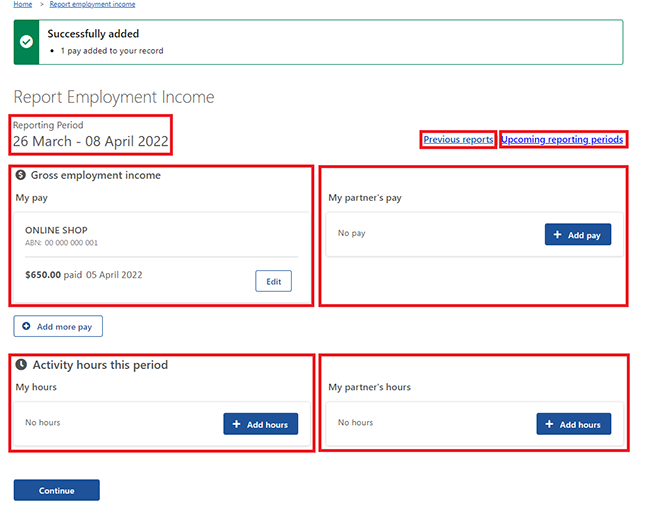Image resolution: width=650 pixels, height=515 pixels.
Task: Edit the ONLINE SHOP pay entry
Action: tap(273, 281)
